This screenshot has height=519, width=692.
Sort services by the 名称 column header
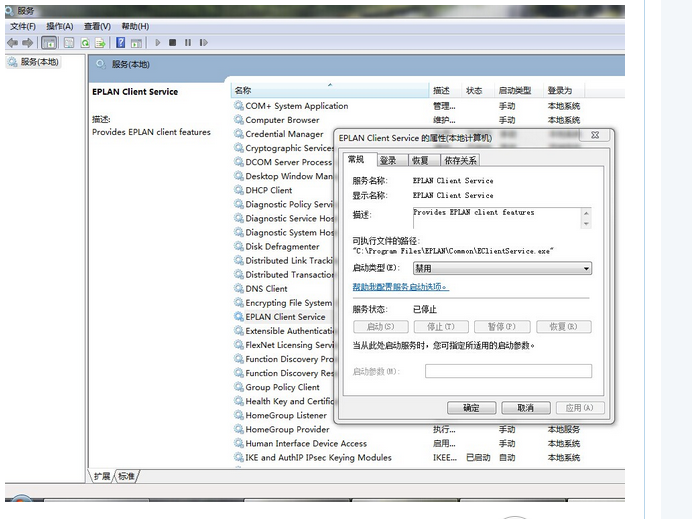click(x=243, y=90)
